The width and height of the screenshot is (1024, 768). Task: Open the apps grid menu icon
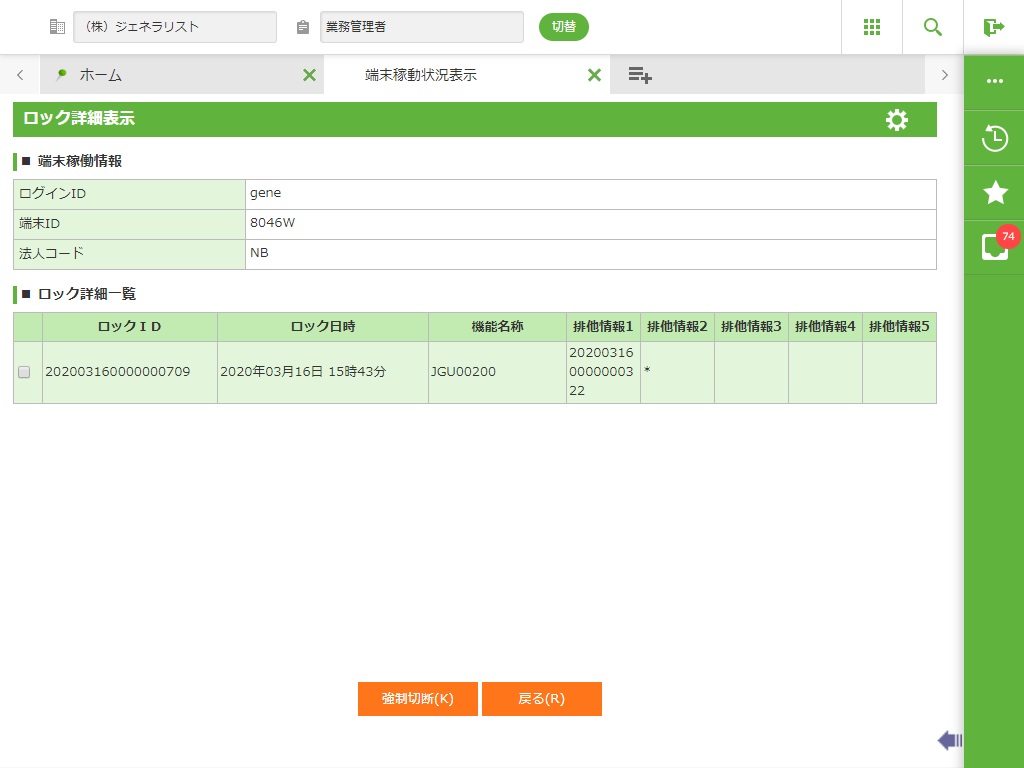[871, 27]
